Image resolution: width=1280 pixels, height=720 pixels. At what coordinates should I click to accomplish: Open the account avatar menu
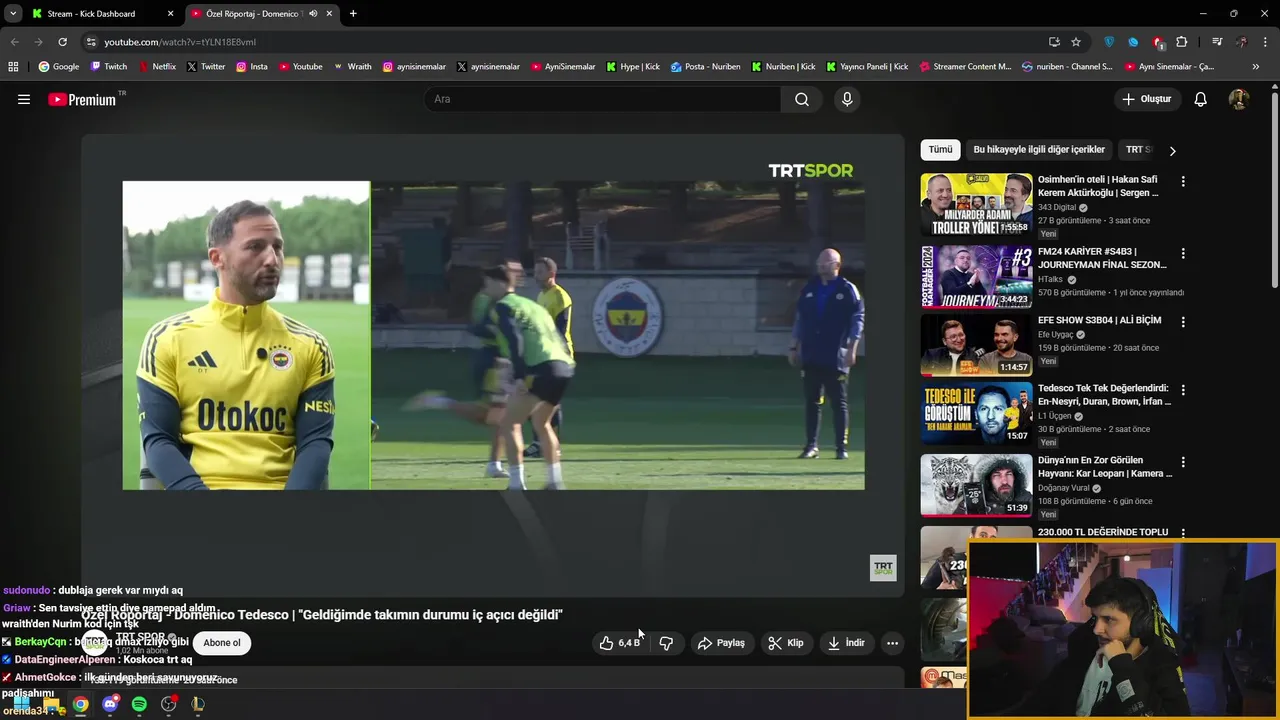pyautogui.click(x=1239, y=99)
